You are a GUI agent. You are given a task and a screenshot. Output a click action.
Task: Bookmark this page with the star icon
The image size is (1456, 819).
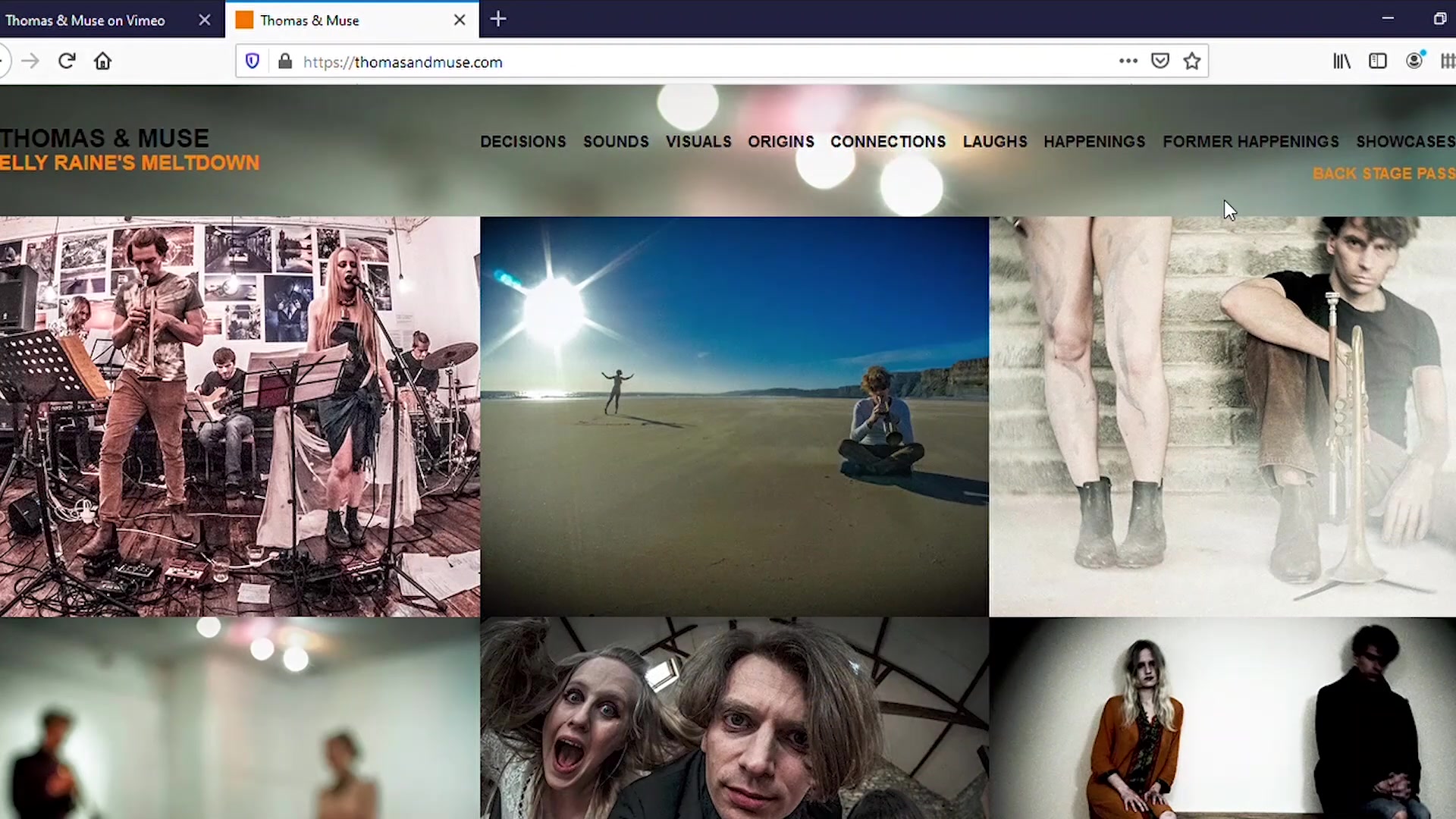[x=1192, y=61]
